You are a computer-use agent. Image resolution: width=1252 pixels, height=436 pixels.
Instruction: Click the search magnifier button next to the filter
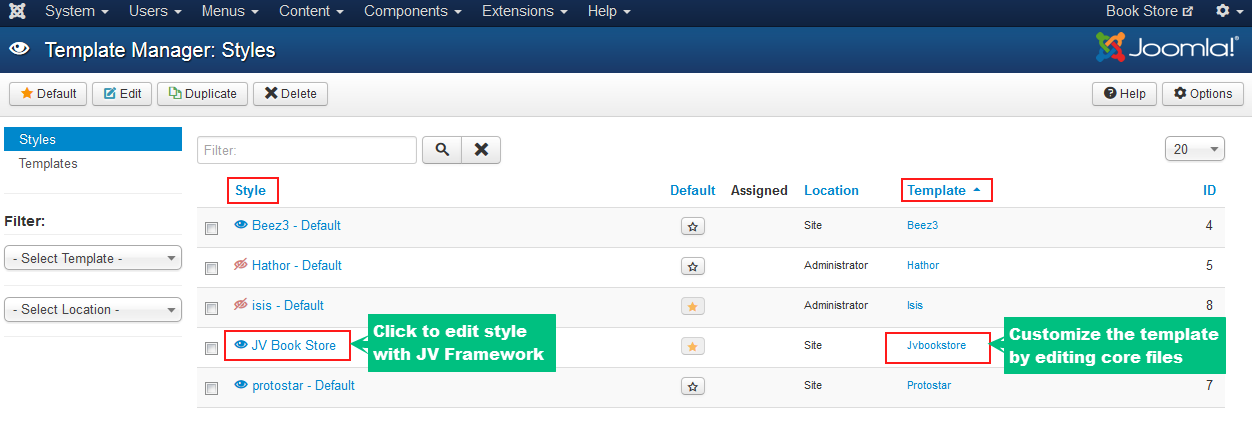(441, 149)
